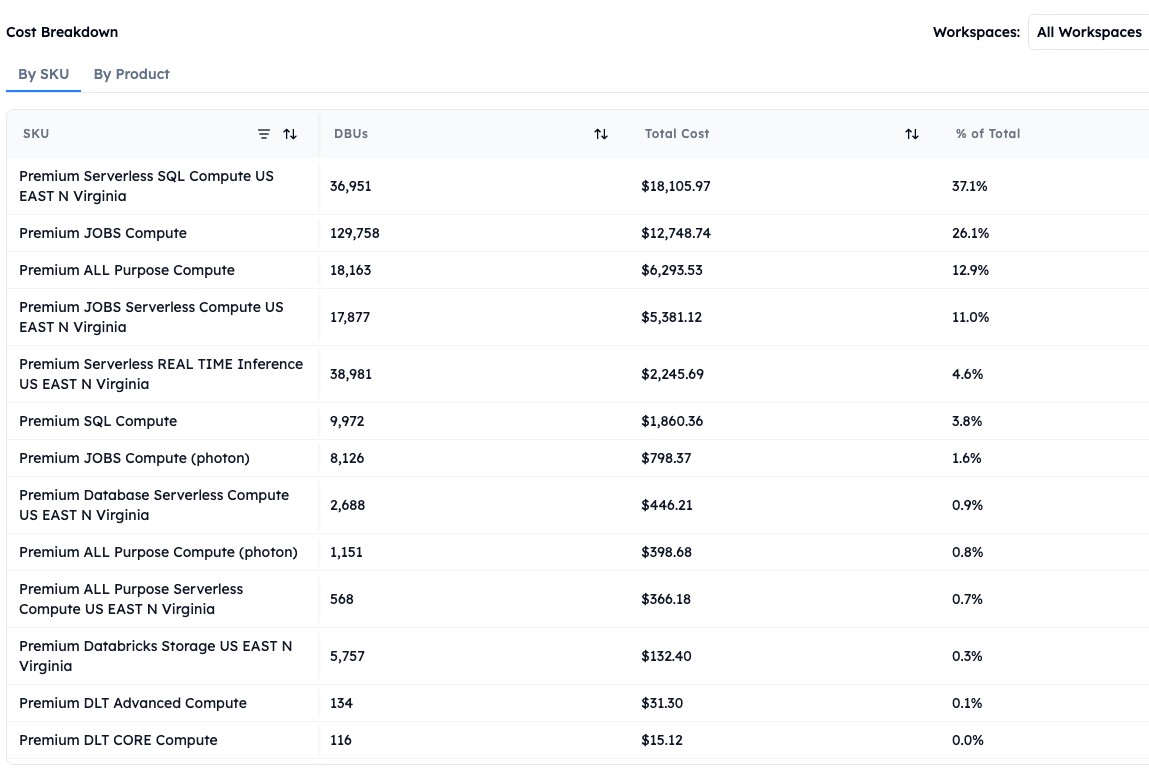
Task: Click the $31.30 total cost
Action: [662, 703]
